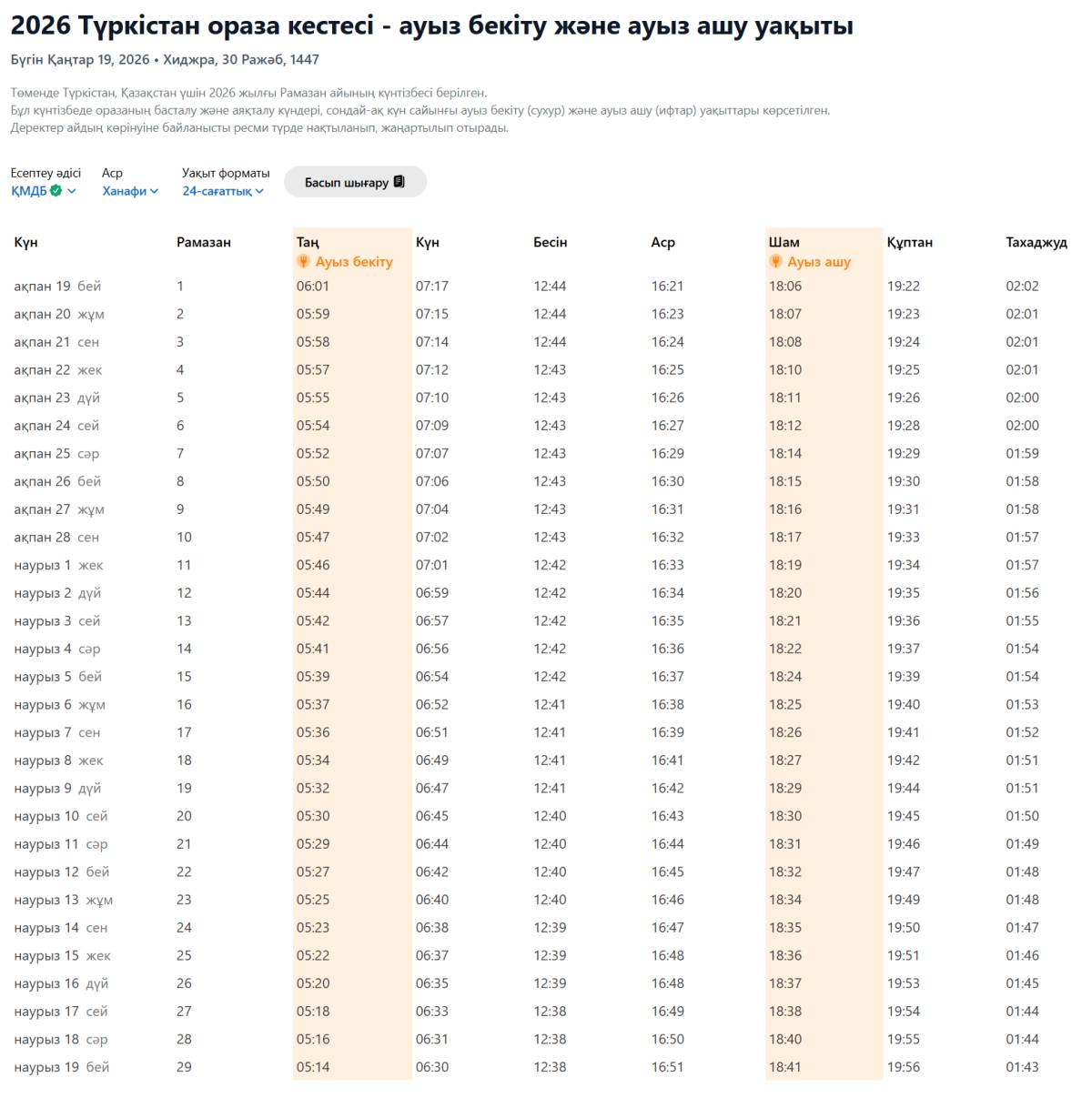Click the ақпан 19 date row
This screenshot has height=1108, width=1092.
tap(42, 287)
